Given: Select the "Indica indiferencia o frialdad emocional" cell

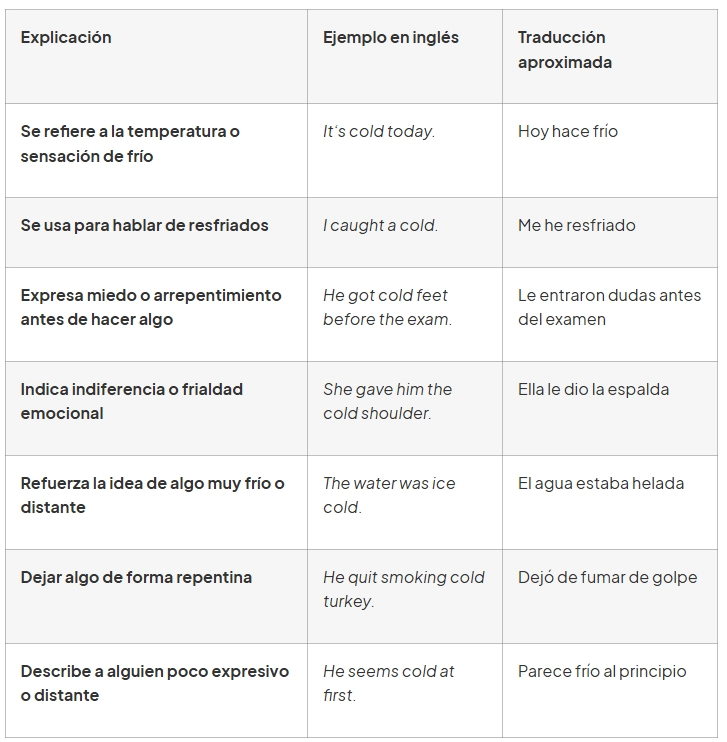Looking at the screenshot, I should point(132,402).
